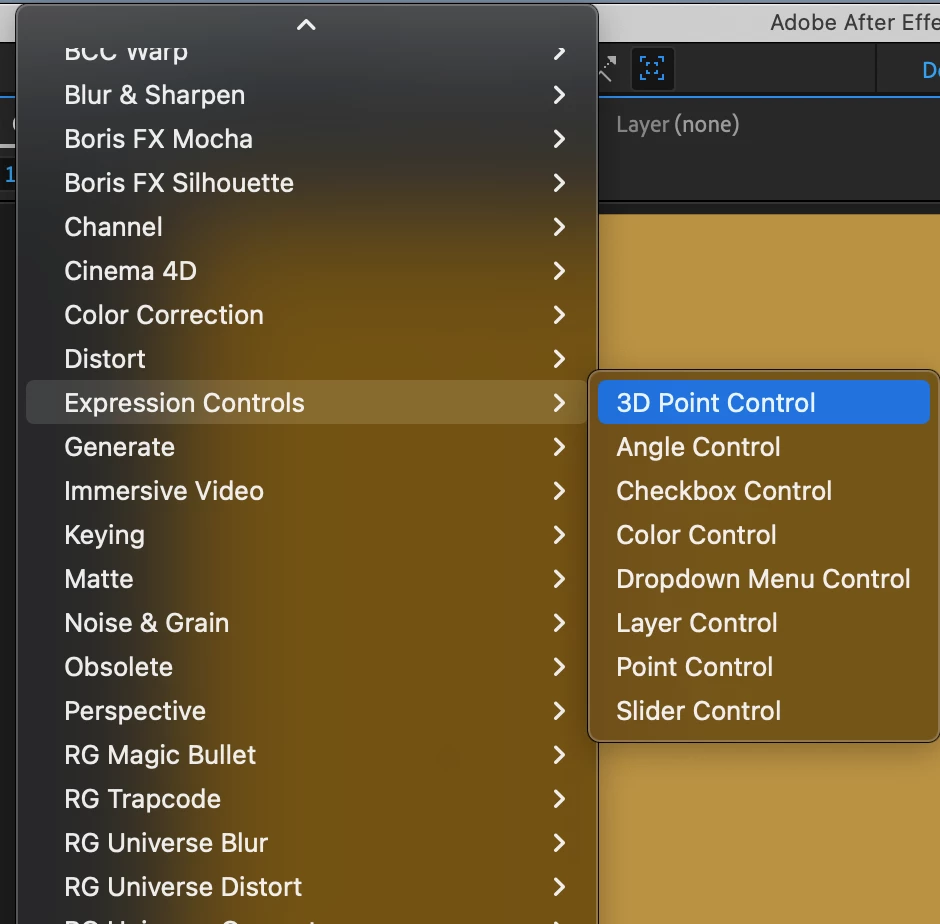Click the menu scroll-up arrow

pos(306,25)
